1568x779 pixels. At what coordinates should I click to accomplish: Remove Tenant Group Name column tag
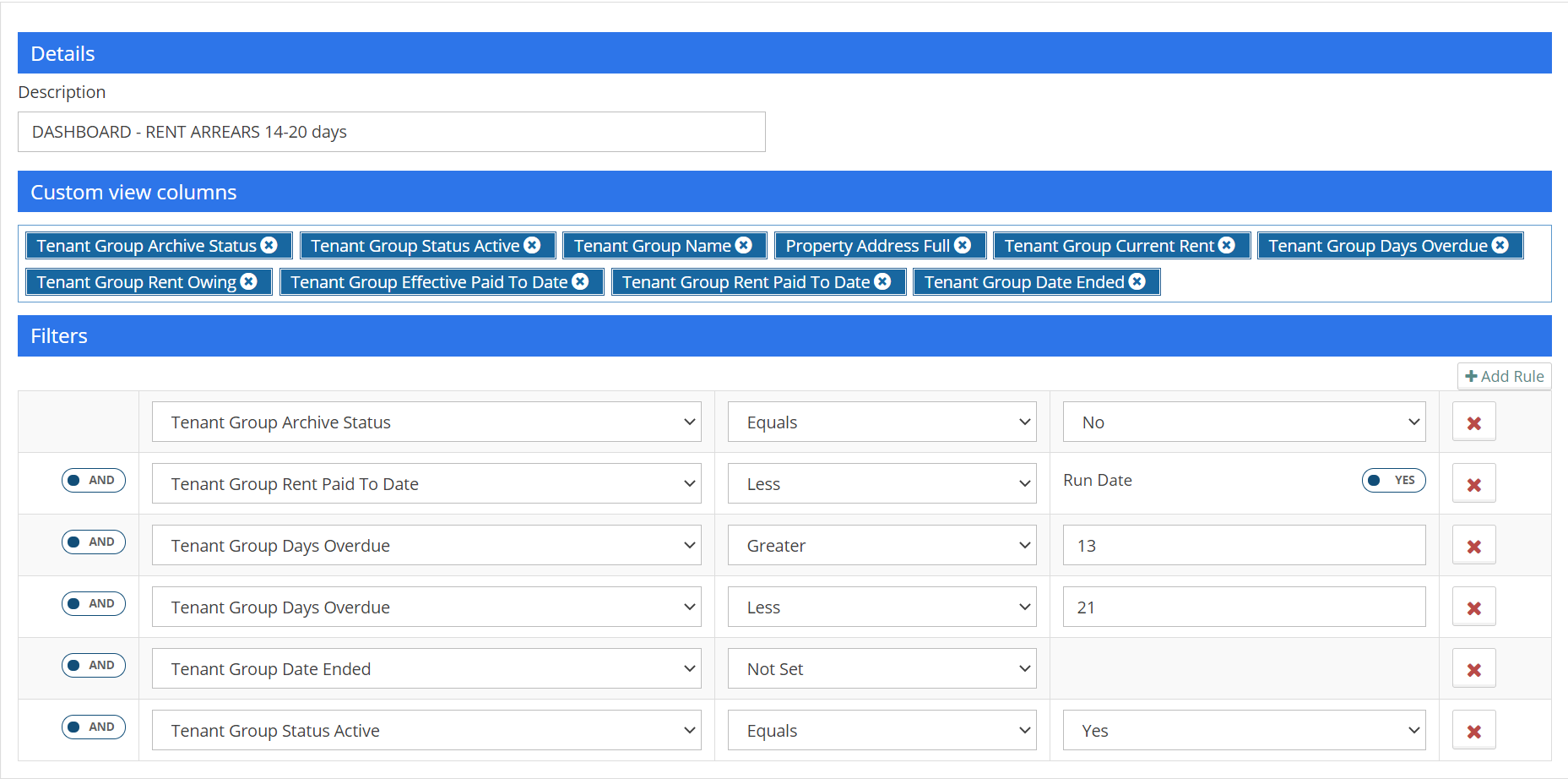[x=744, y=245]
